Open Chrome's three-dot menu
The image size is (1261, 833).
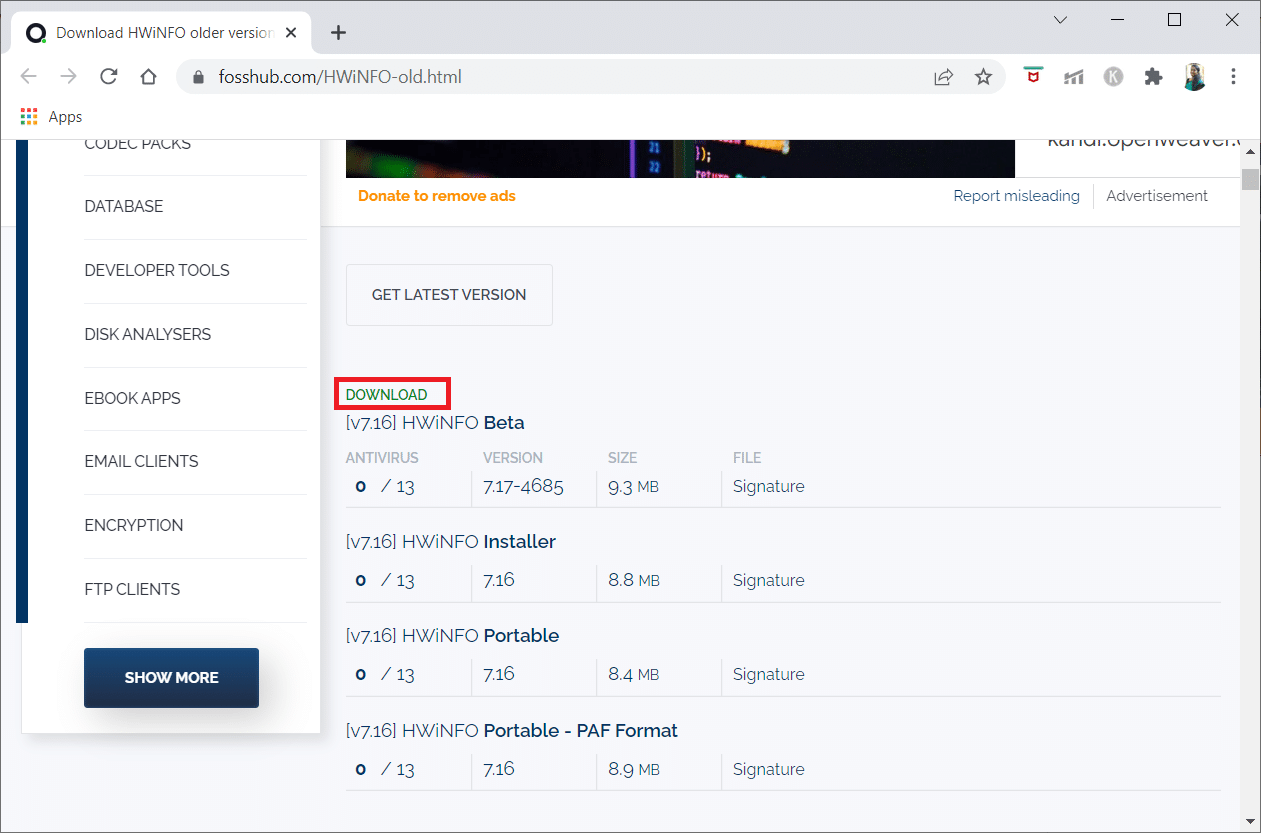point(1233,77)
